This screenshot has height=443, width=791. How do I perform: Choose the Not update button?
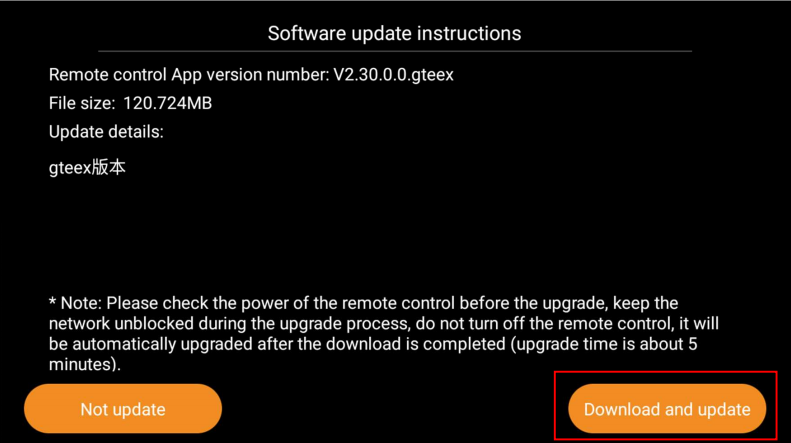(123, 409)
